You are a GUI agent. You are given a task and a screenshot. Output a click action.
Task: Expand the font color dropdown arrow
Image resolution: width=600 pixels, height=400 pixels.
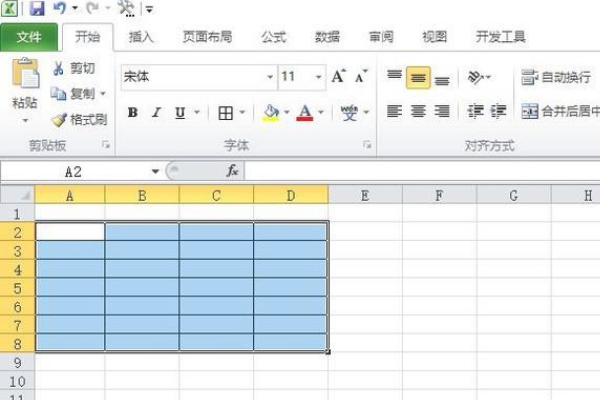321,113
